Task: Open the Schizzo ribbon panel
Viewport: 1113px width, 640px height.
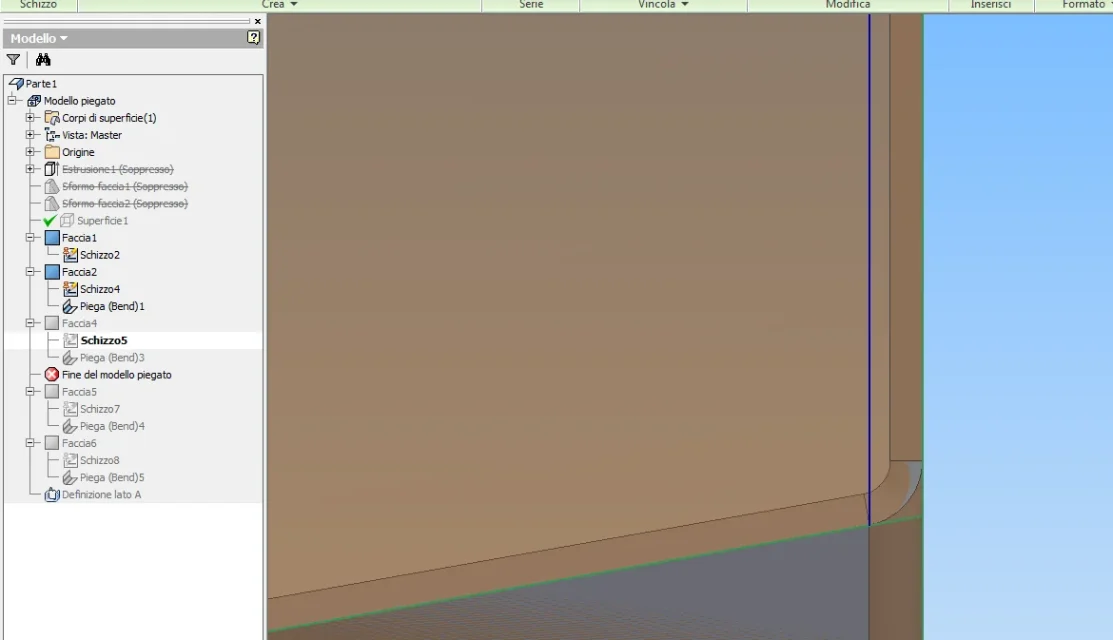Action: point(38,5)
